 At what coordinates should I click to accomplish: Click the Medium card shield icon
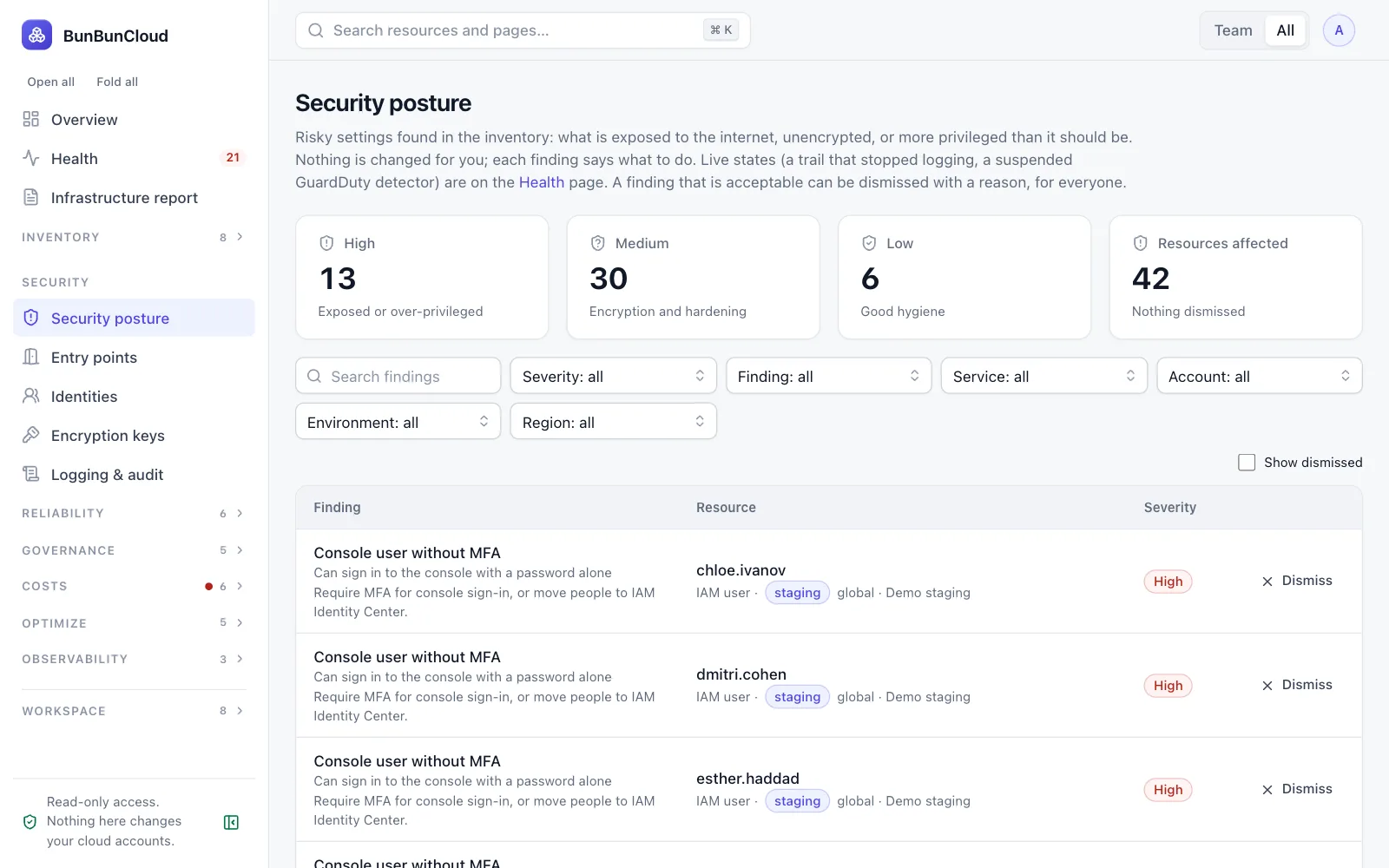tap(598, 243)
